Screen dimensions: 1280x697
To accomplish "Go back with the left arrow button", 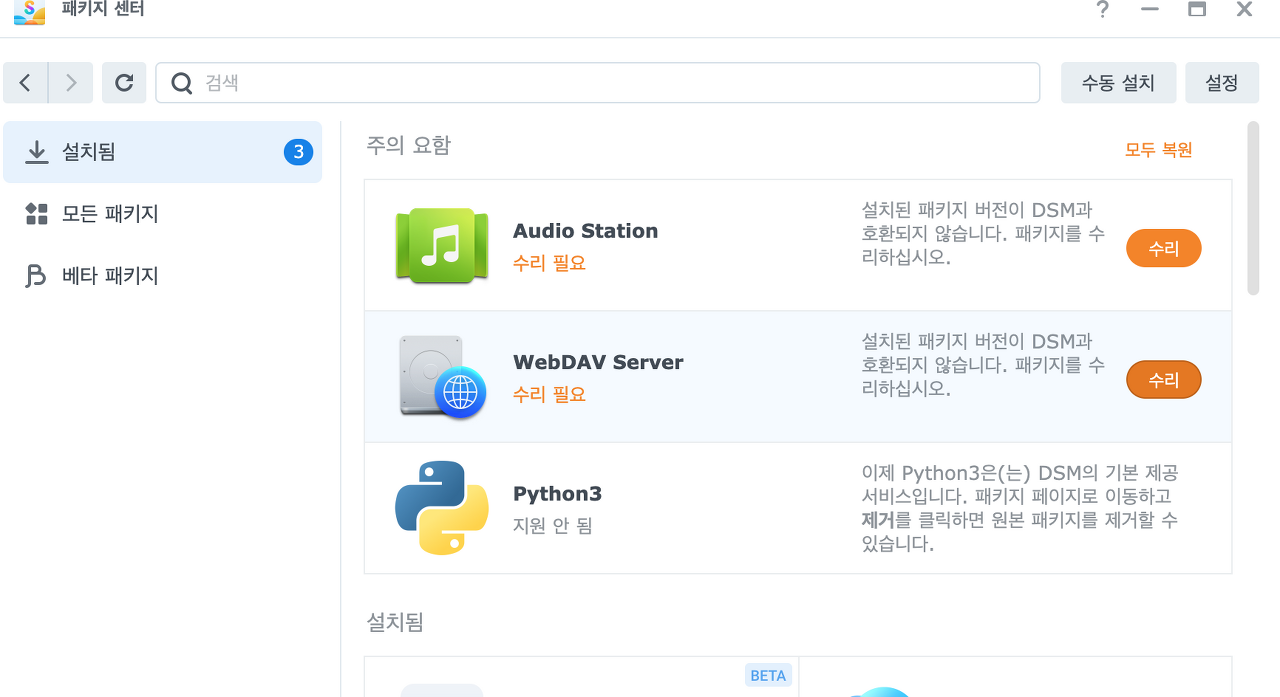I will (25, 83).
